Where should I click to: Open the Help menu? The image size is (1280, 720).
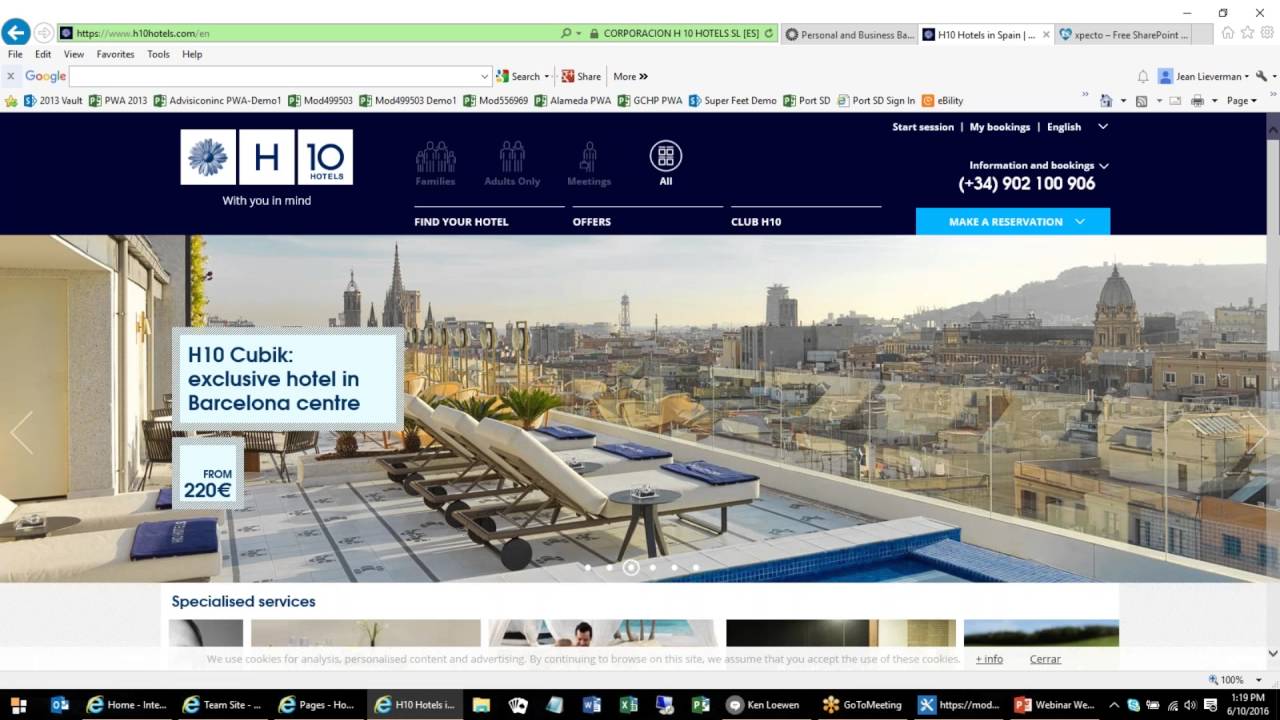coord(192,54)
